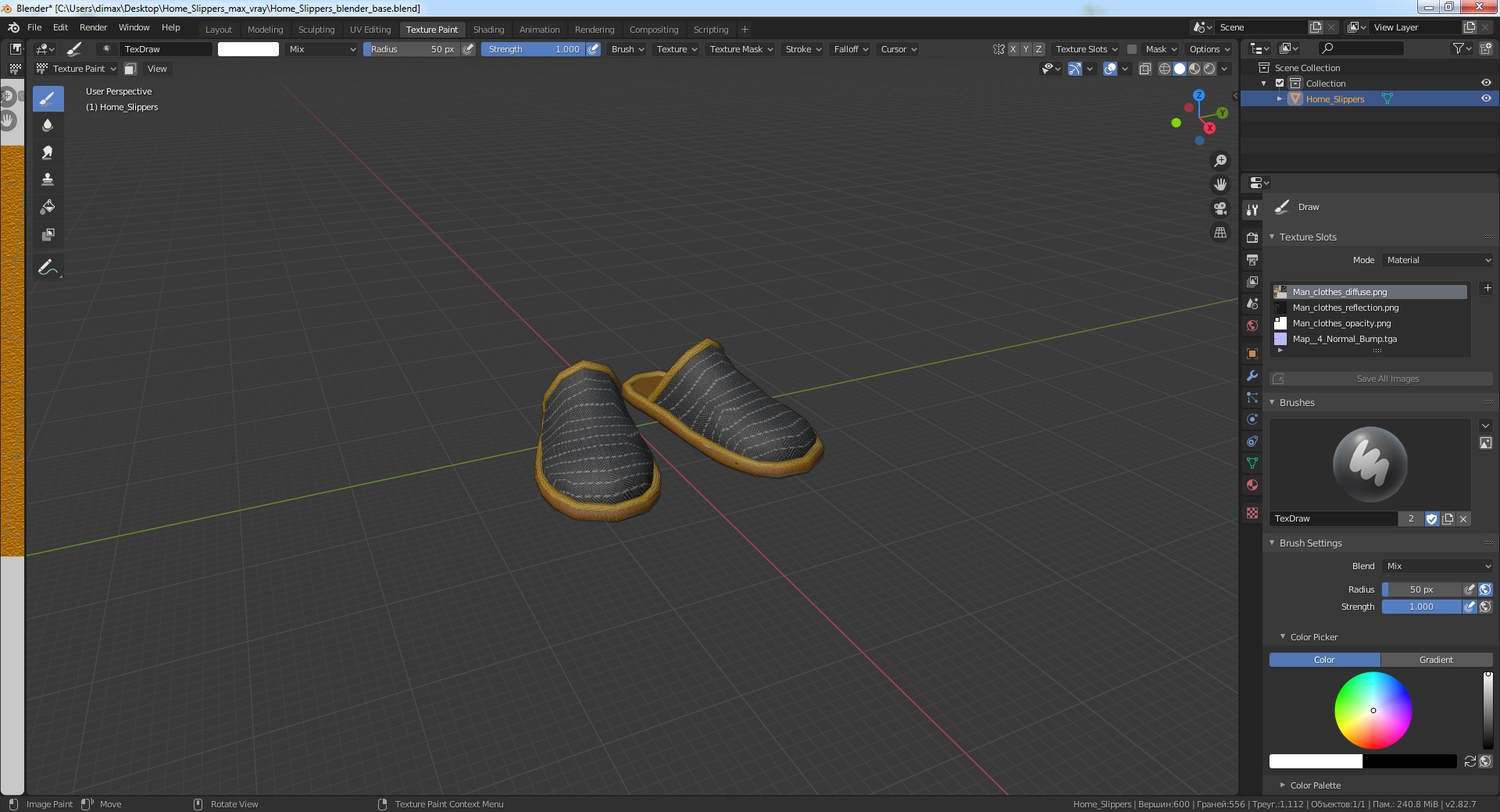Image resolution: width=1500 pixels, height=812 pixels.
Task: Select the Clone stamp tool
Action: click(48, 180)
